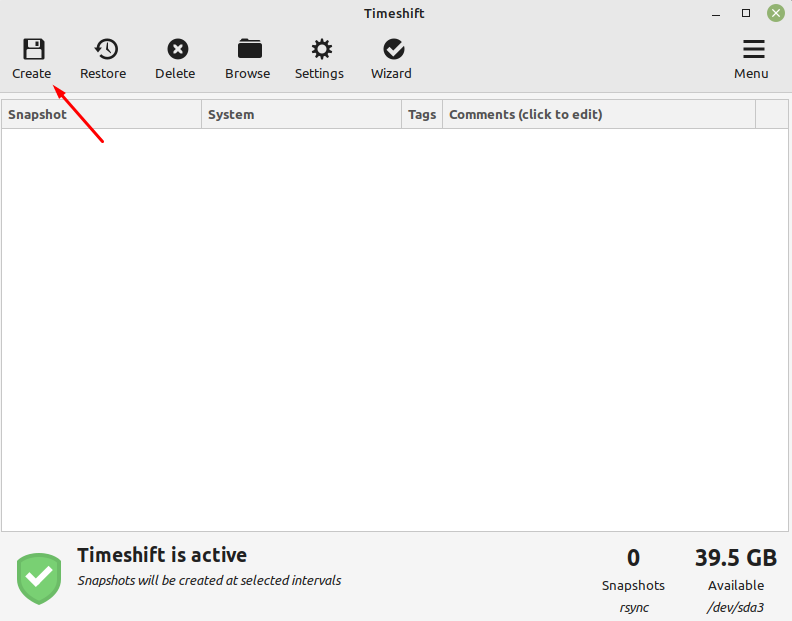
Task: Click the Timeshift window title
Action: coord(394,13)
